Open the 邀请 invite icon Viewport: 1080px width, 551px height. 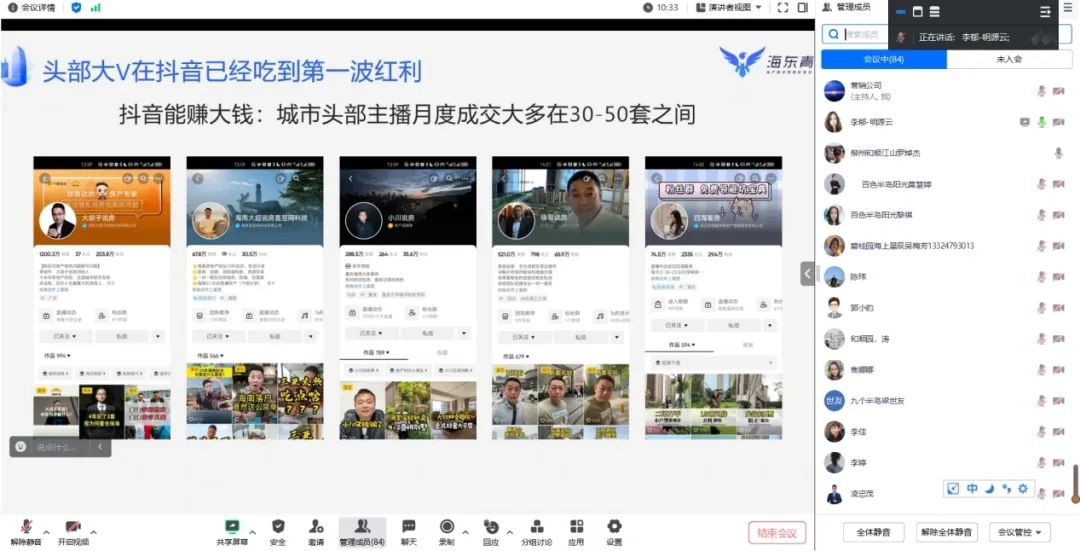point(316,526)
